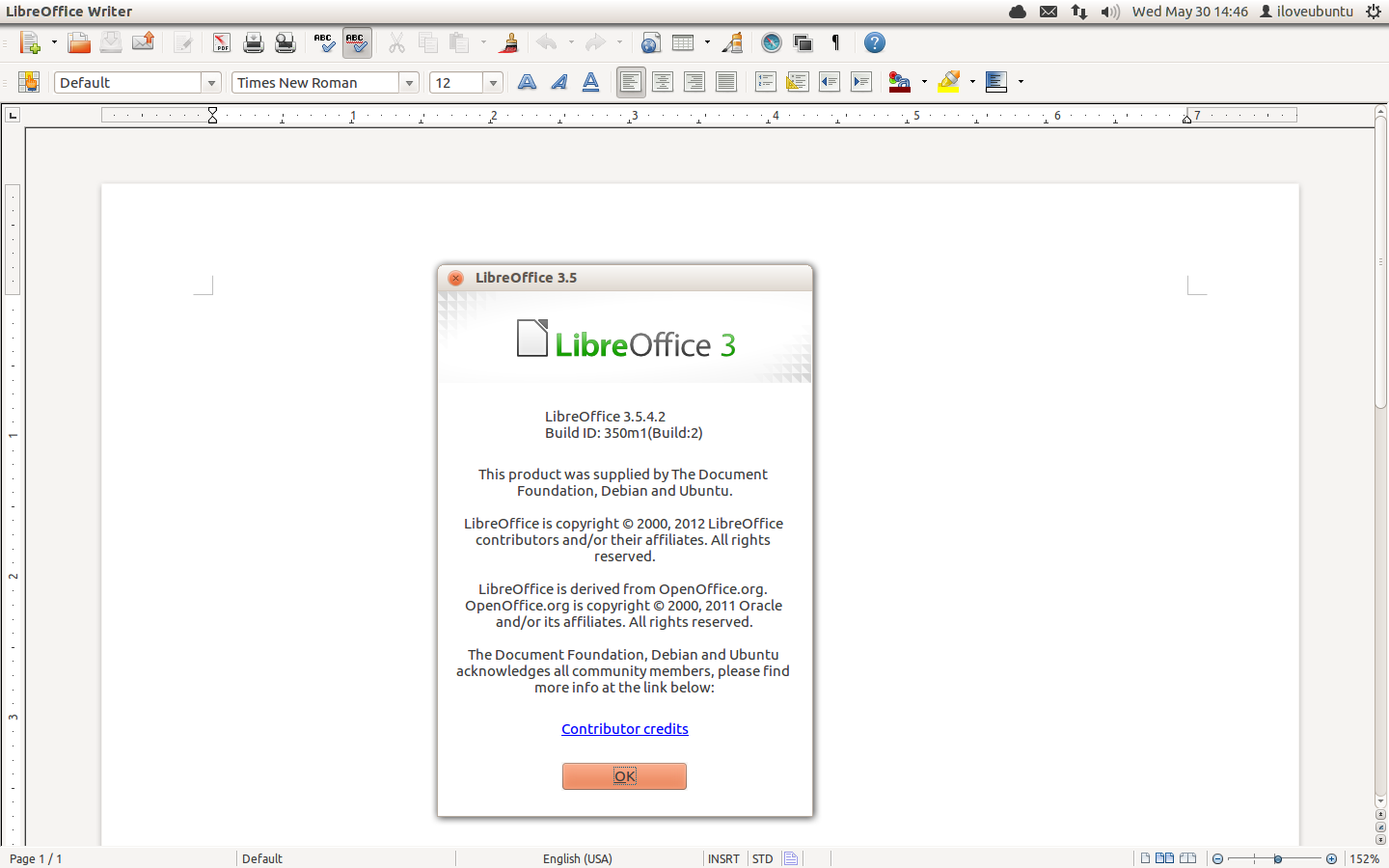Click the Zoom In plus button
1389x868 pixels.
pos(1332,858)
